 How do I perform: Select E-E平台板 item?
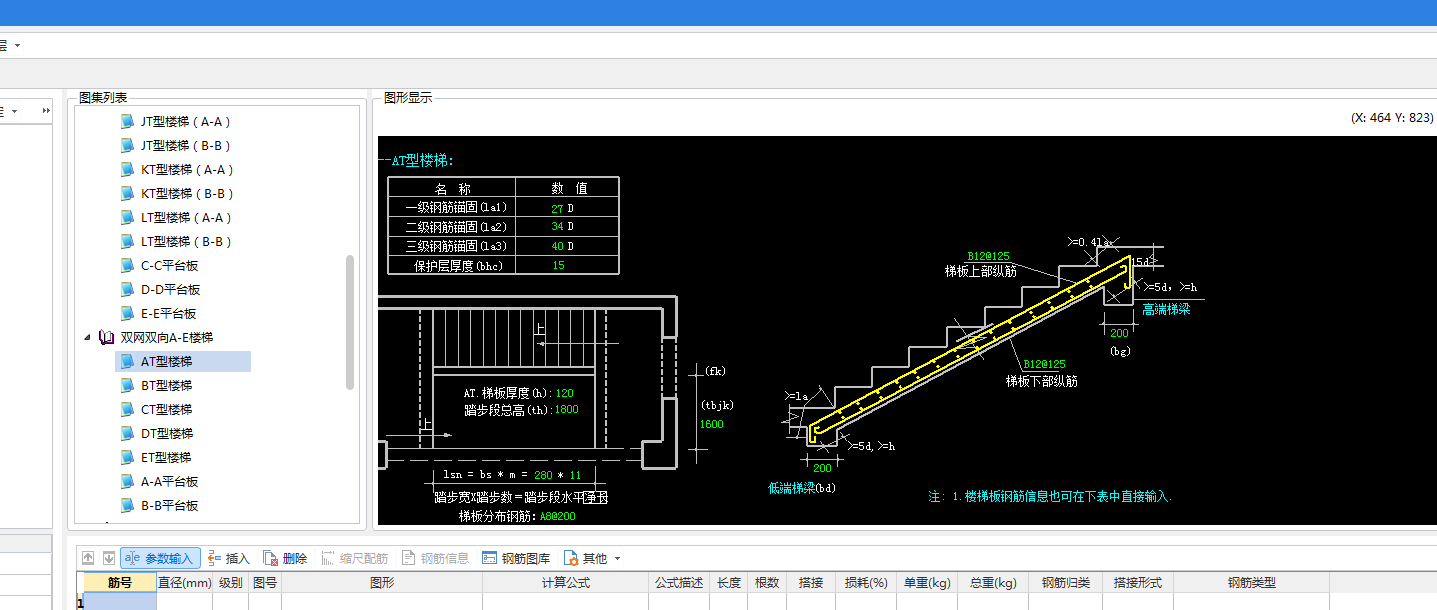169,314
